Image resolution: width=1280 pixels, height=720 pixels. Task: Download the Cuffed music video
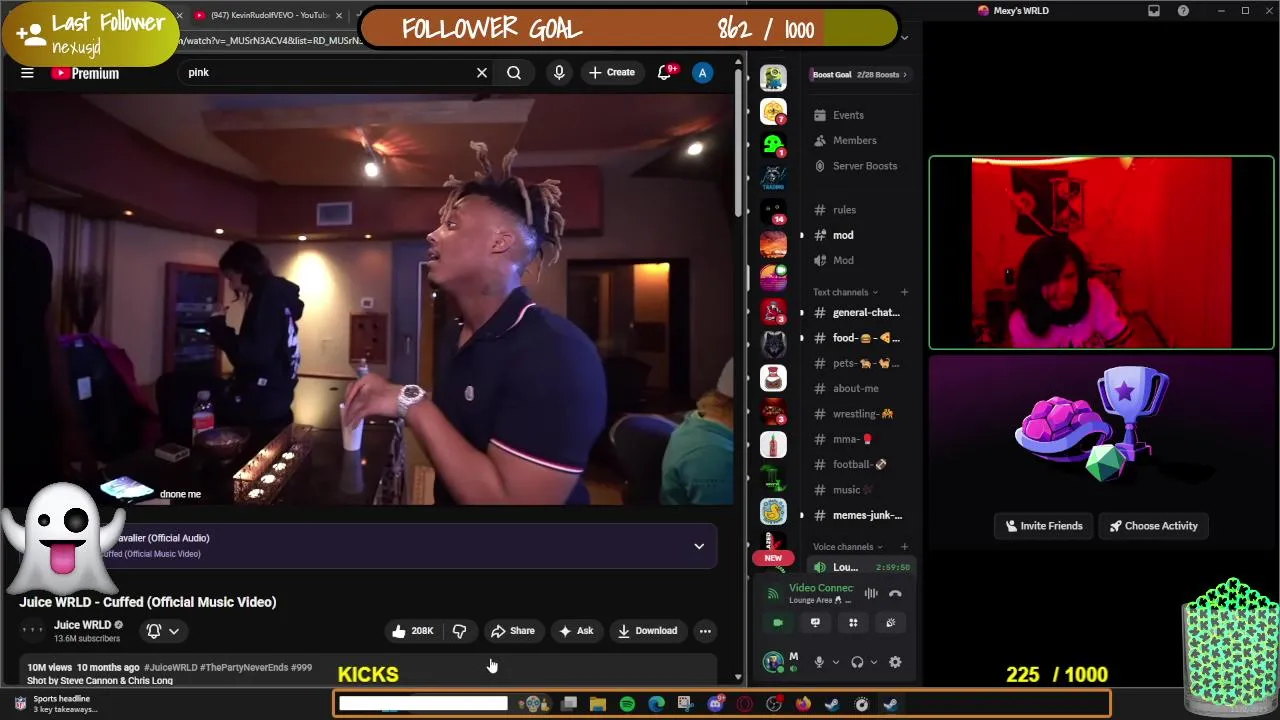pos(648,631)
